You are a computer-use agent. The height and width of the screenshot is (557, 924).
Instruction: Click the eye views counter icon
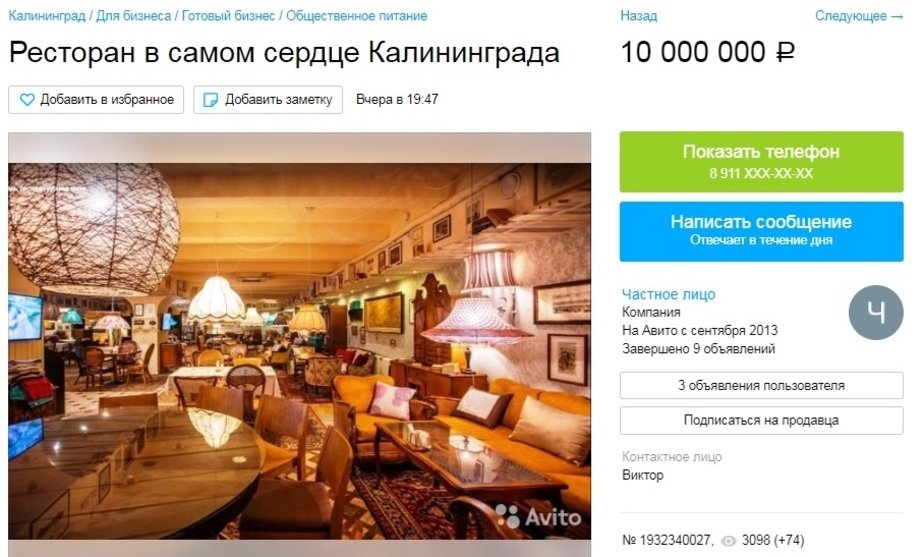coord(729,540)
